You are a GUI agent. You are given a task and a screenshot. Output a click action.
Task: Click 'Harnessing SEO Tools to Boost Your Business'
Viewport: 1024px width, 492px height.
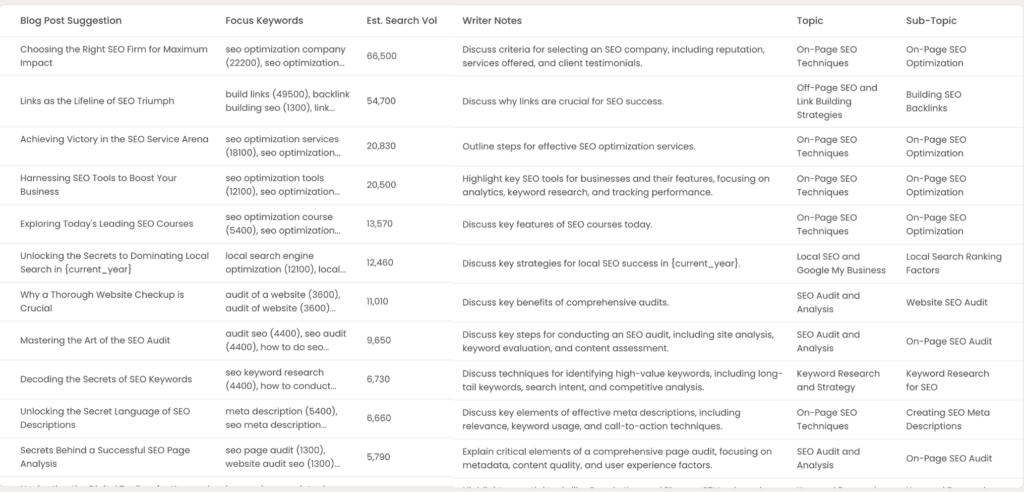[98, 185]
